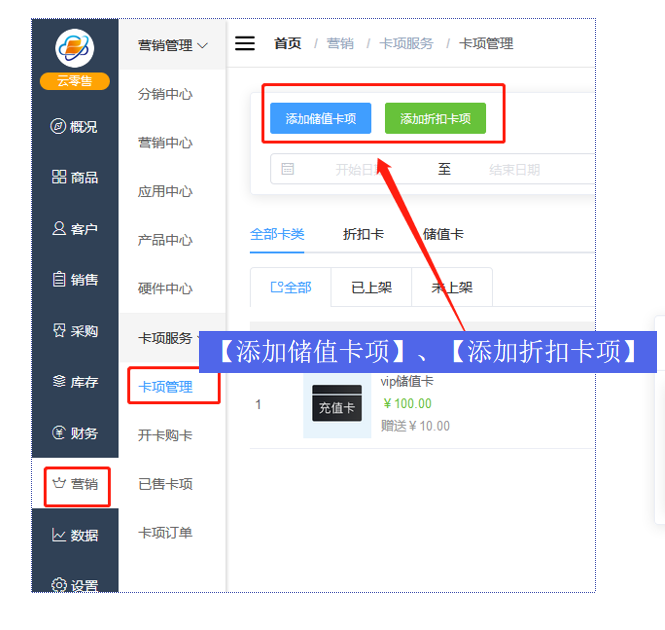Viewport: 665px width, 630px height.
Task: Click 卡项管理 breadcrumb text
Action: pyautogui.click(x=486, y=43)
